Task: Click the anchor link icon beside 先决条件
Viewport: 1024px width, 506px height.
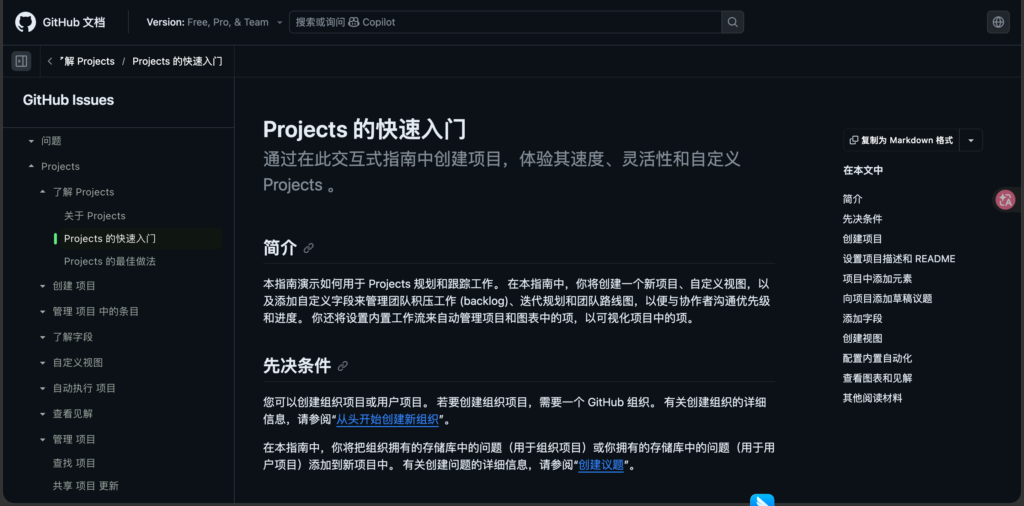Action: click(x=343, y=366)
